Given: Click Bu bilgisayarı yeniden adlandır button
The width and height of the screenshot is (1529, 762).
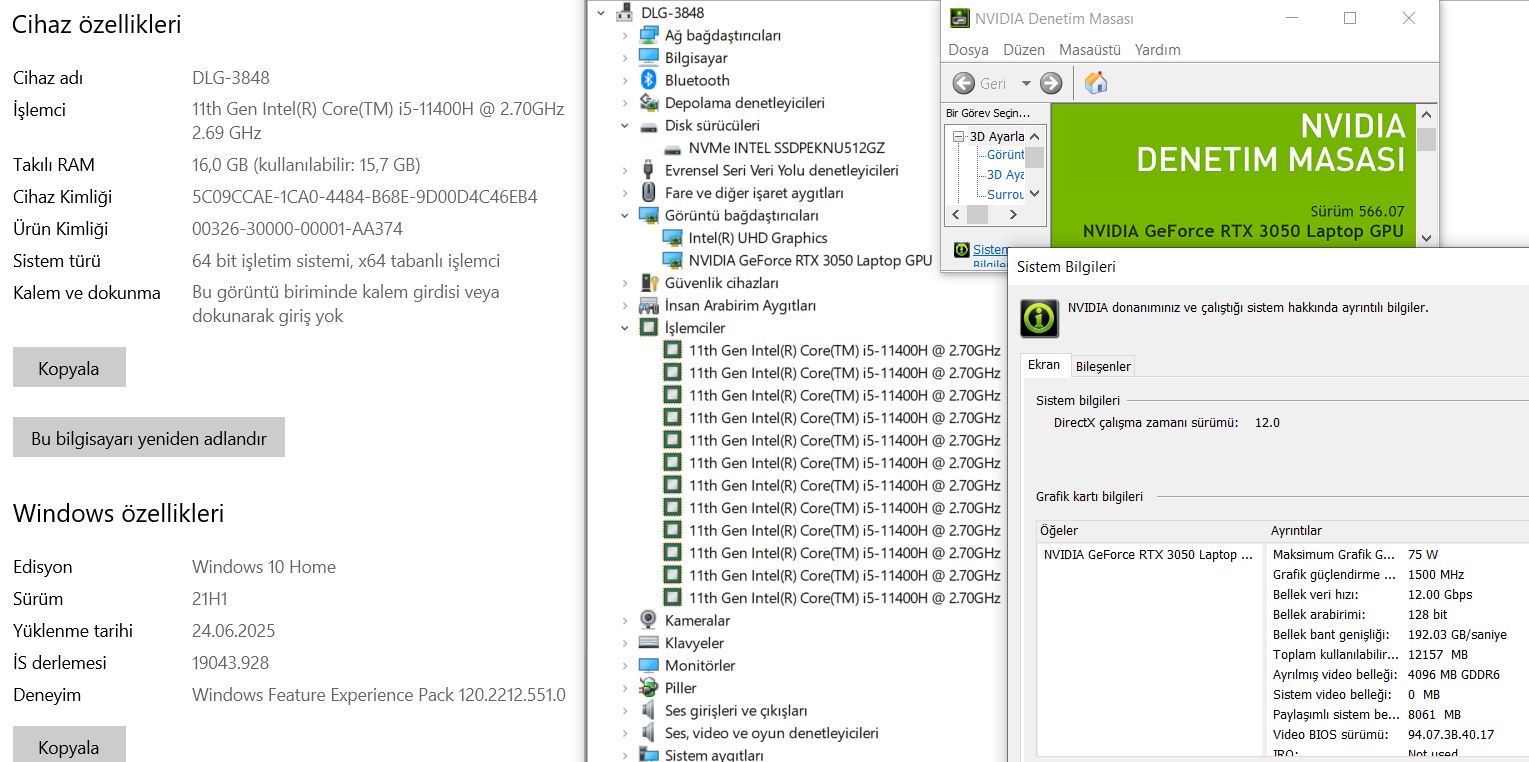Looking at the screenshot, I should [x=149, y=437].
